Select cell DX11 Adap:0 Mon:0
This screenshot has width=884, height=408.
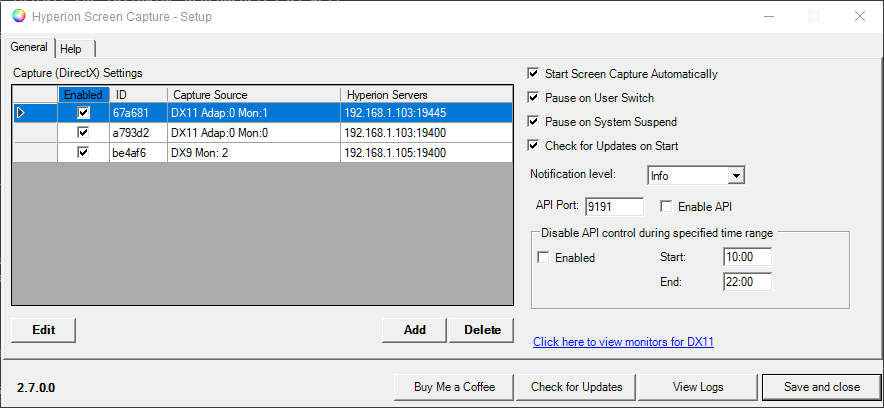pos(254,133)
